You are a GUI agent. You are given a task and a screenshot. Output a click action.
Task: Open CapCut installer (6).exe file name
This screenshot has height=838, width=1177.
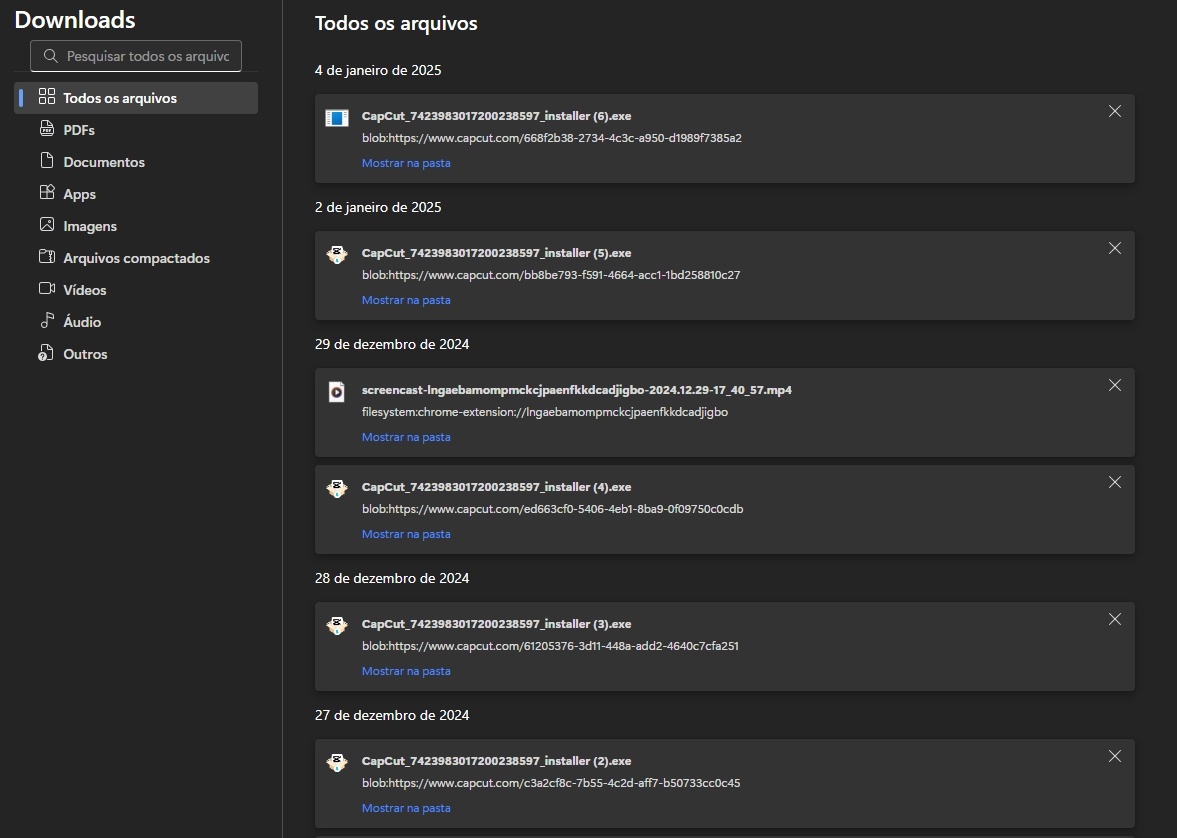(x=496, y=116)
